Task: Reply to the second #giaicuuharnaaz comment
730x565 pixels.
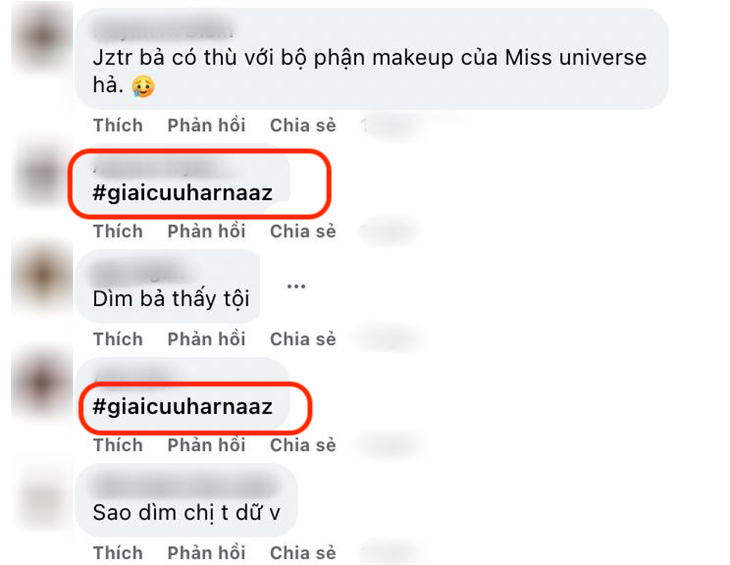Action: click(x=206, y=445)
